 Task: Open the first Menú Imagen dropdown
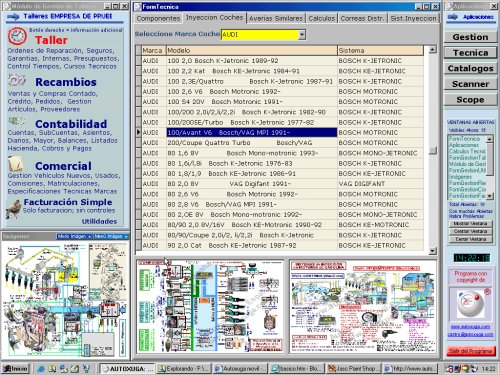(x=74, y=236)
